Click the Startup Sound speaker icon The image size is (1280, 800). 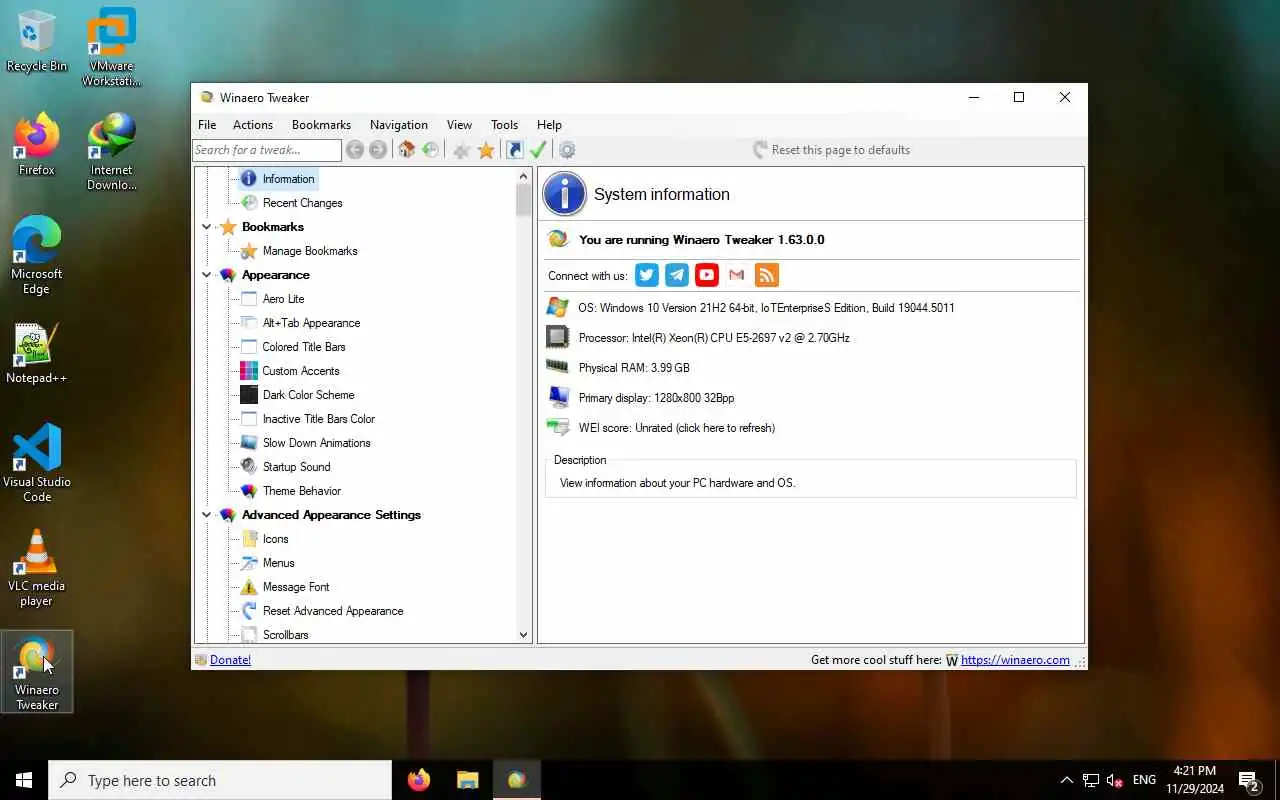(249, 467)
